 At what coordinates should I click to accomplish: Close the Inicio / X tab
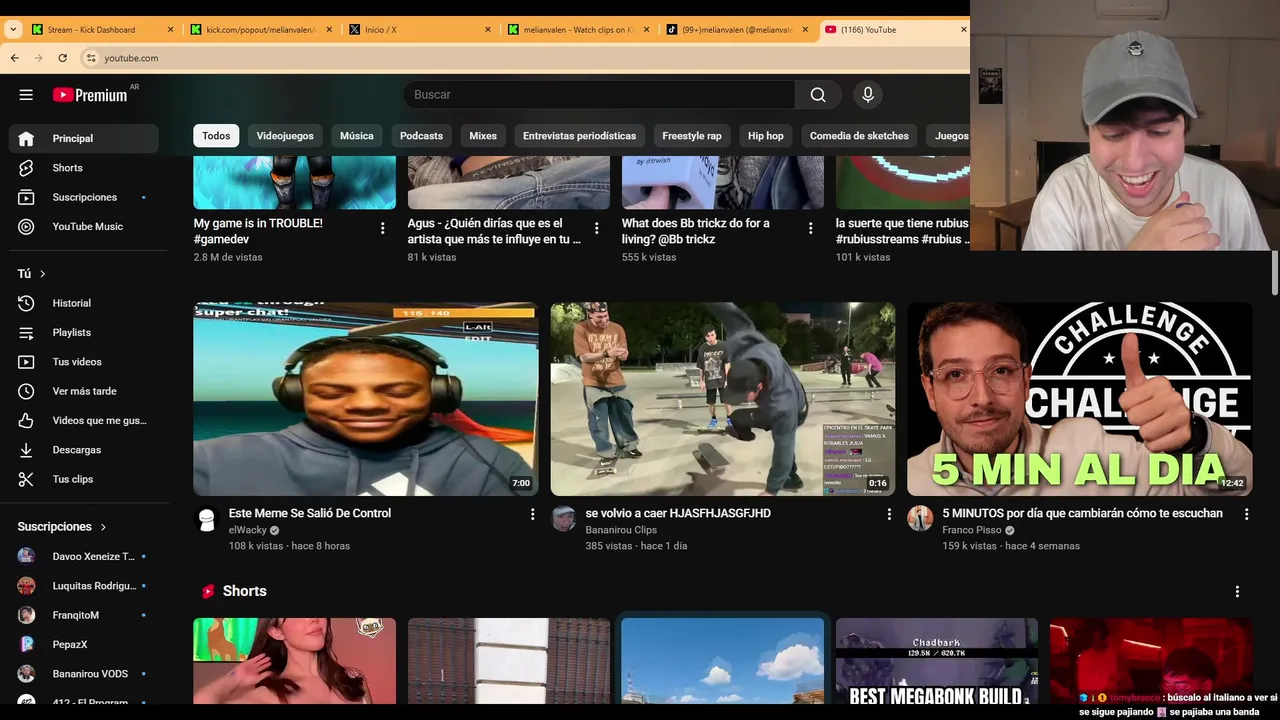pos(488,30)
